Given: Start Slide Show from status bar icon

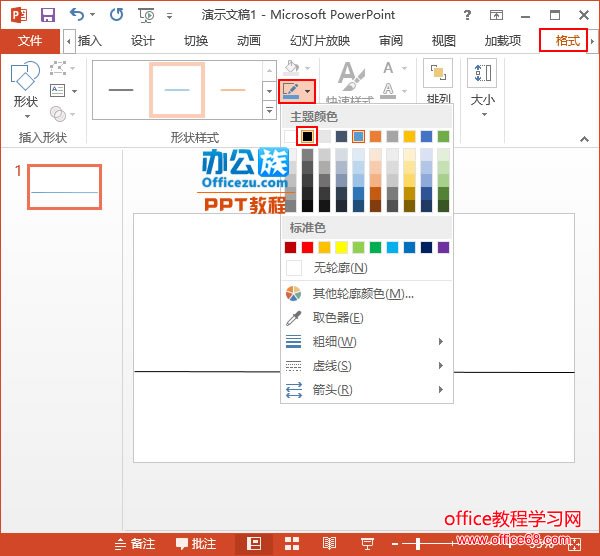Looking at the screenshot, I should 367,544.
